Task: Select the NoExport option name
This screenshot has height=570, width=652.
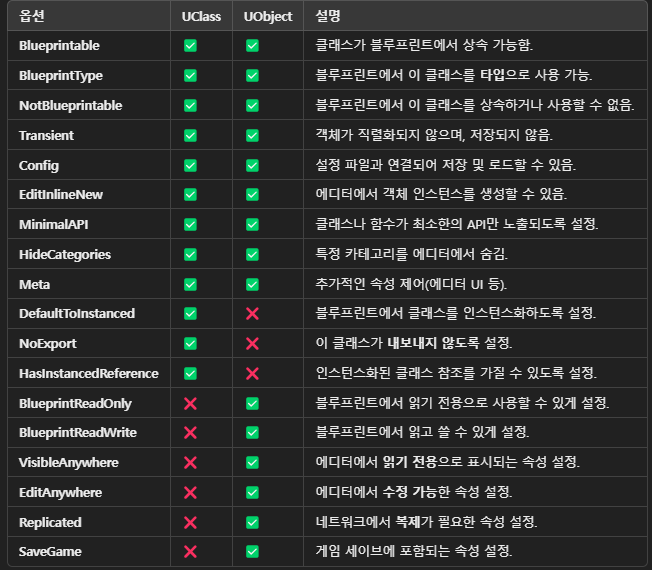Action: 47,344
